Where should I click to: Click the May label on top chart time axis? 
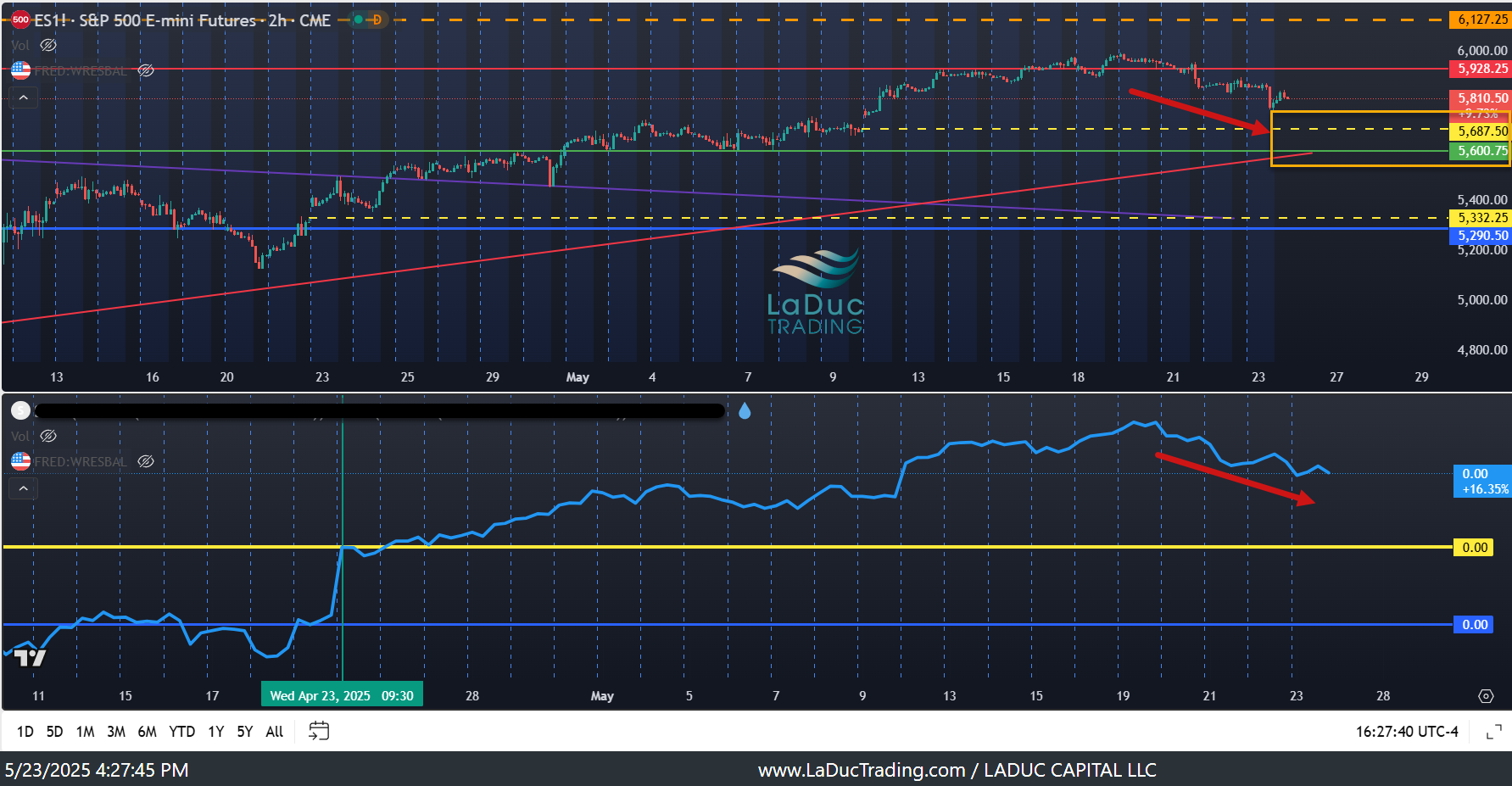point(577,377)
